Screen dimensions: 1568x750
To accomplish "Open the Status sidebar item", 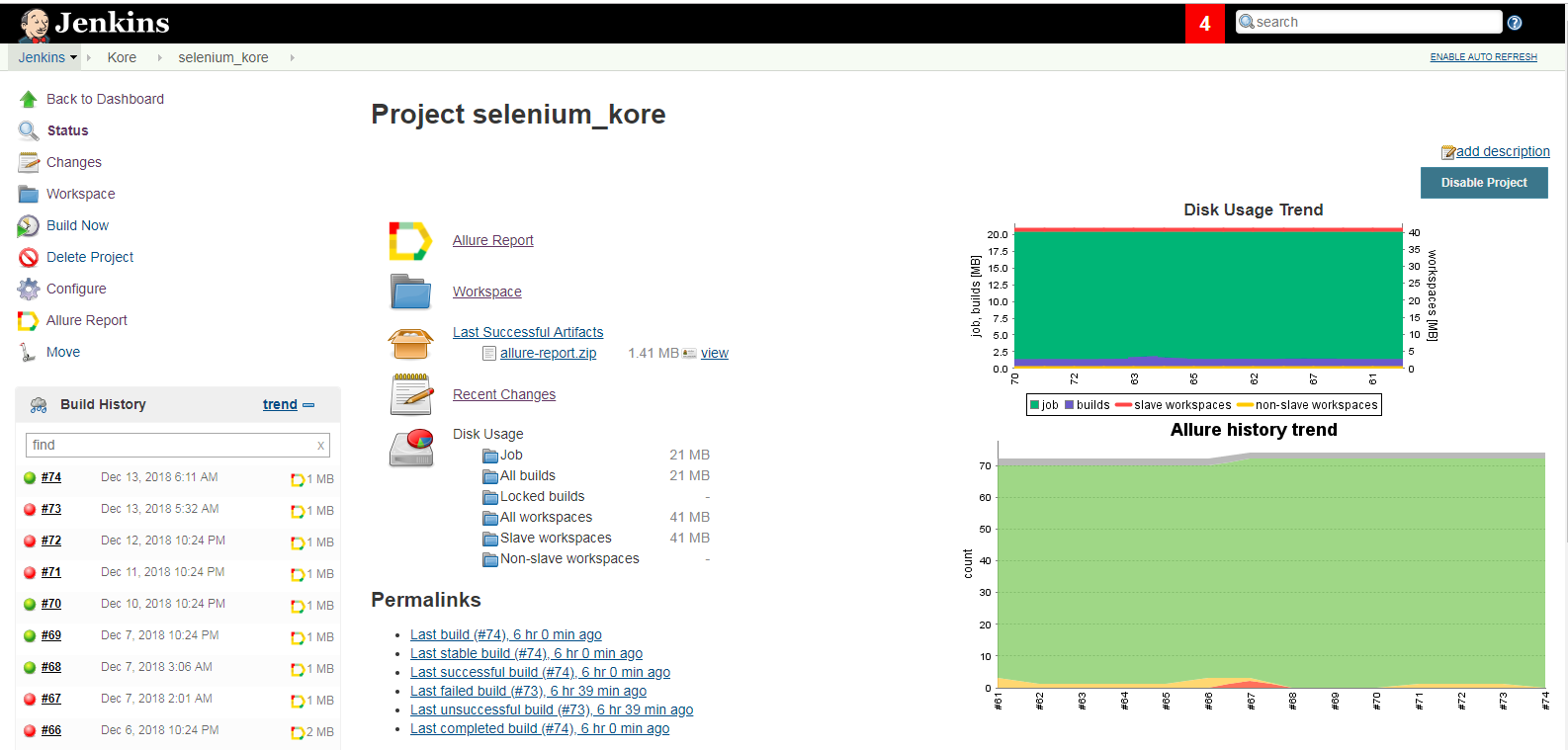I will (x=67, y=130).
